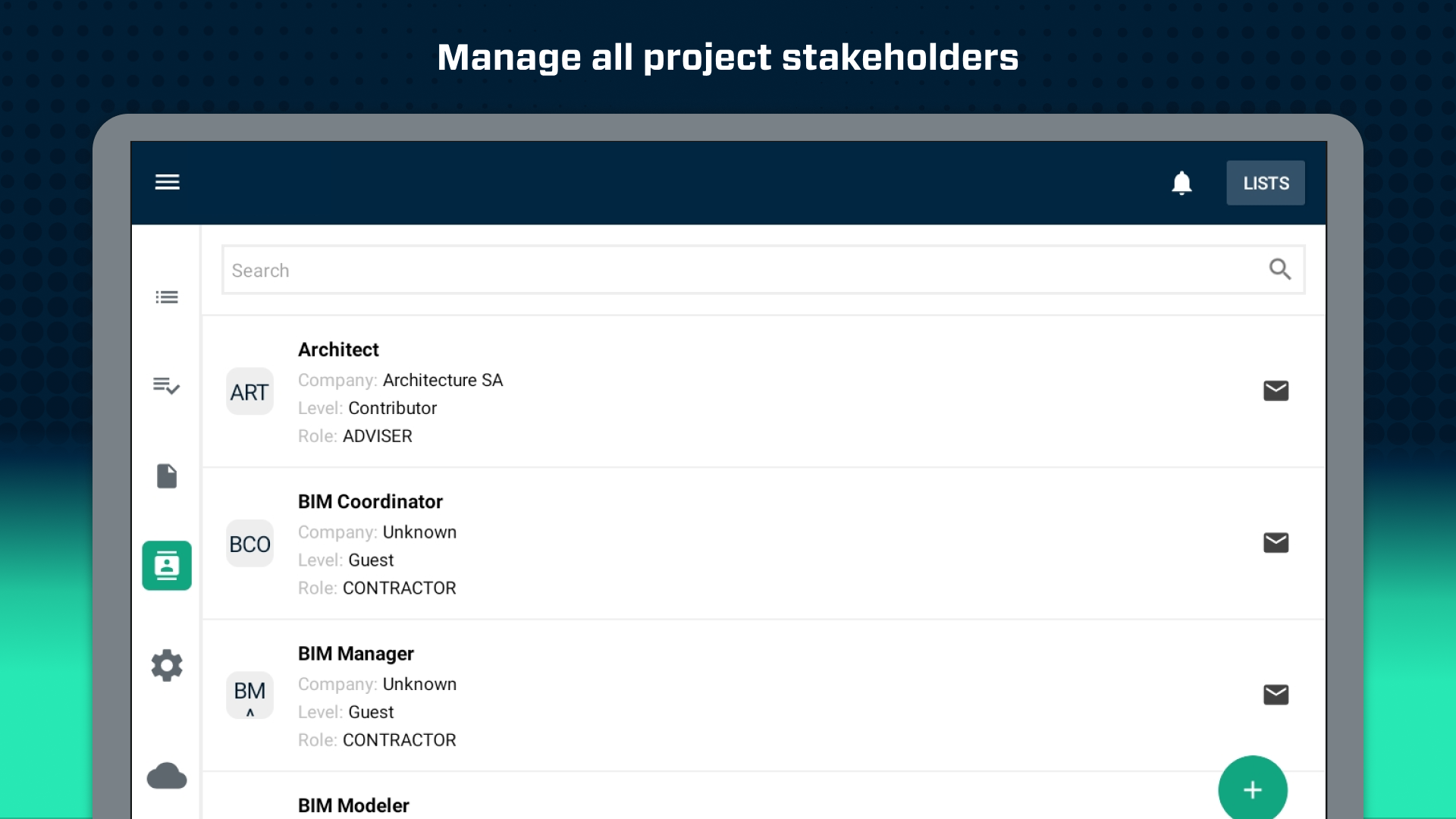This screenshot has width=1456, height=819.
Task: Click the ART avatar badge
Action: coord(249,391)
